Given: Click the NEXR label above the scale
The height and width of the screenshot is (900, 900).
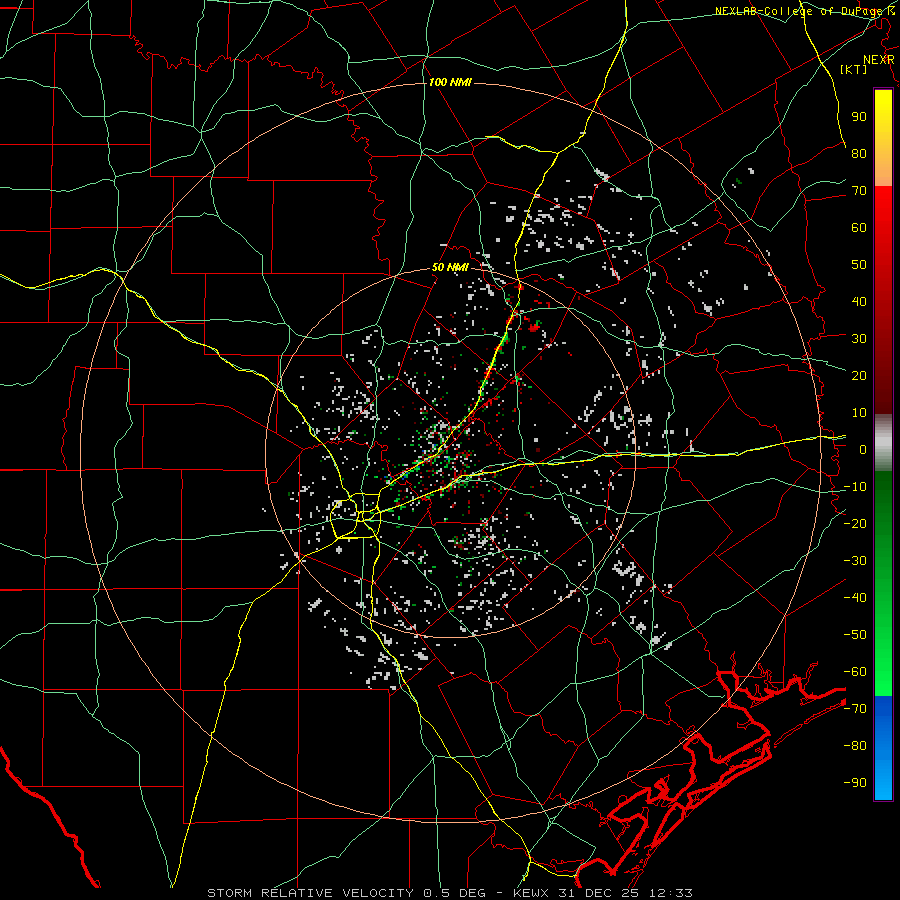Looking at the screenshot, I should point(879,59).
